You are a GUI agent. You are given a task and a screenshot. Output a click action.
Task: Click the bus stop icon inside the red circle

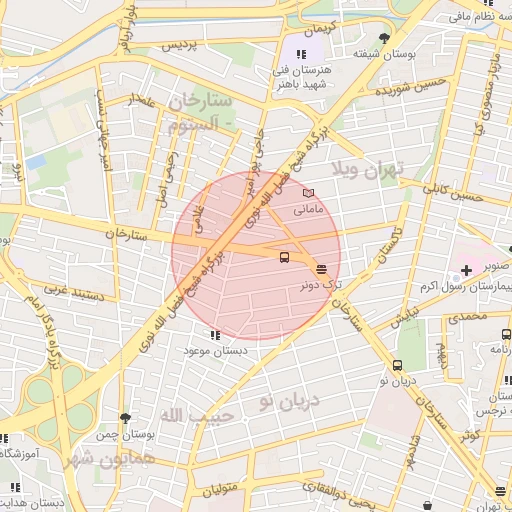[x=284, y=257]
